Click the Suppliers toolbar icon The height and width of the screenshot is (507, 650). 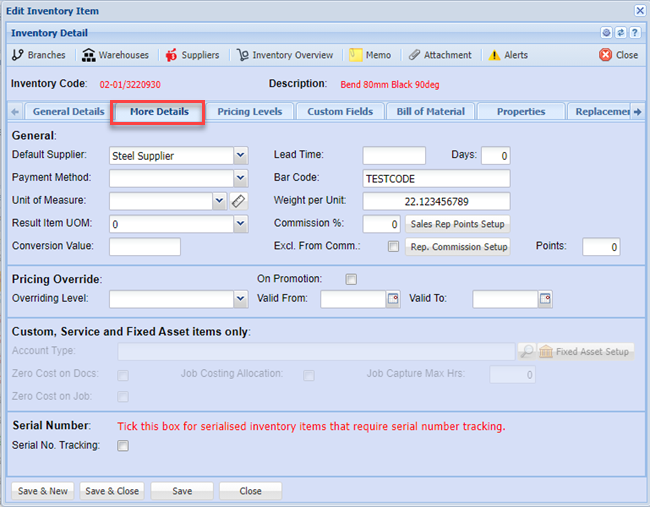click(x=171, y=55)
